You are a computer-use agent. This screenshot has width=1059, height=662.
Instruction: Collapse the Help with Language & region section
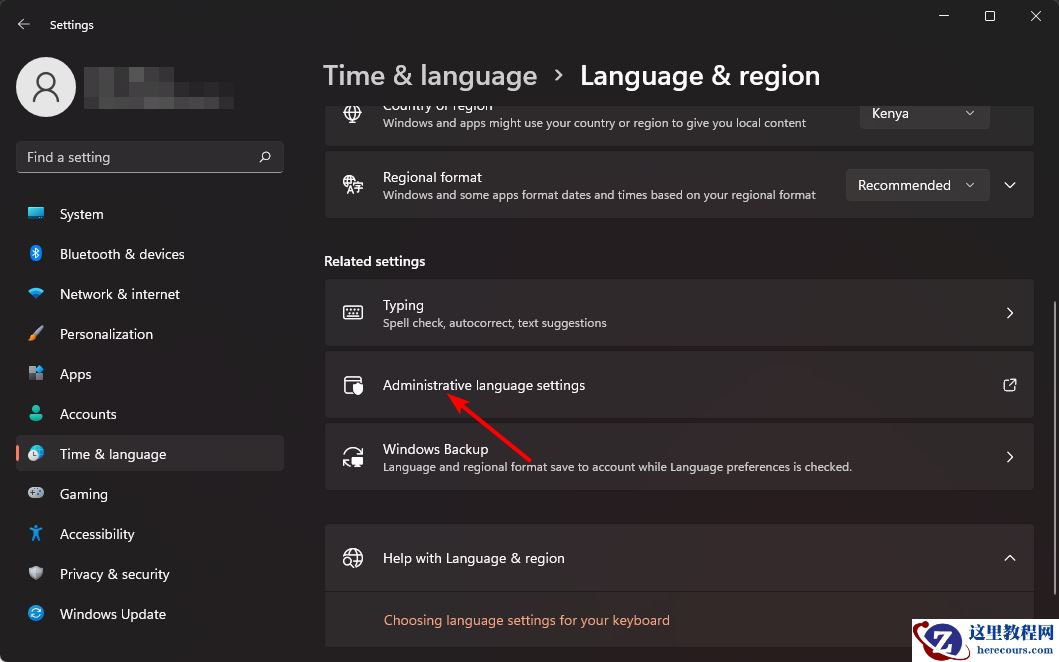click(x=1009, y=558)
